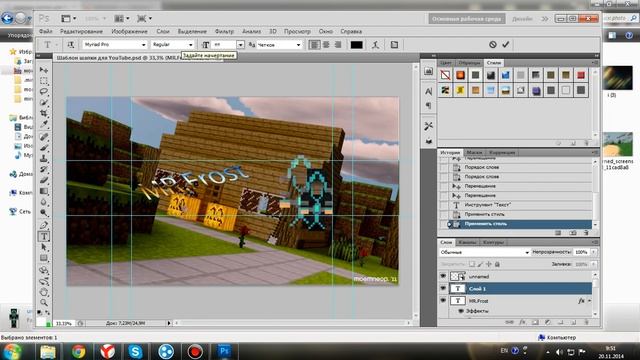The image size is (640, 360).
Task: Delete current state in History panel
Action: pyautogui.click(x=586, y=233)
